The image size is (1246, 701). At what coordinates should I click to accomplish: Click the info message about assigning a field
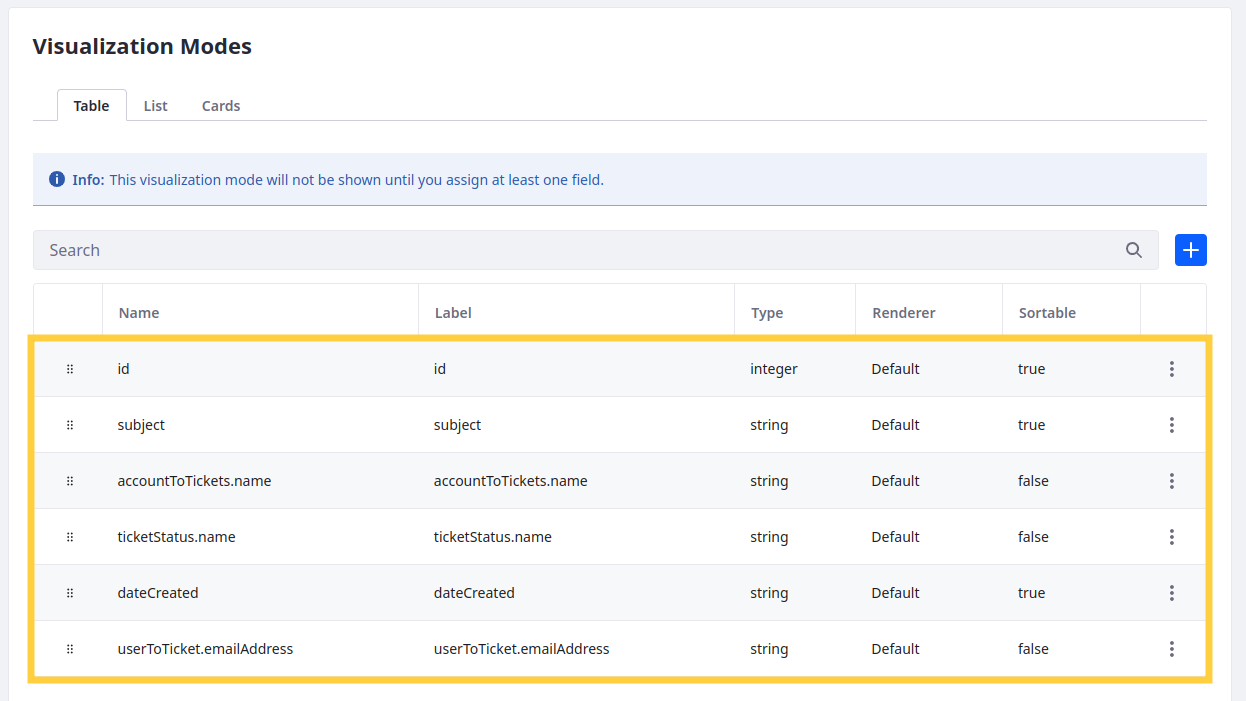tap(356, 180)
